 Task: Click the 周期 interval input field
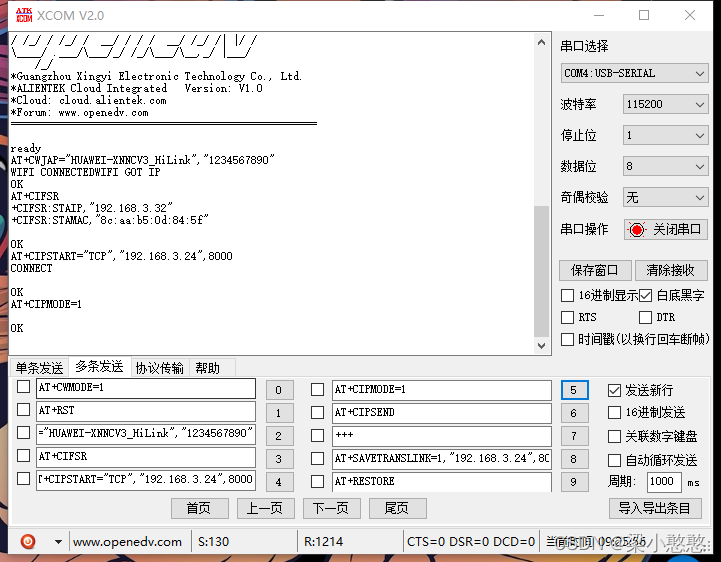click(x=665, y=482)
